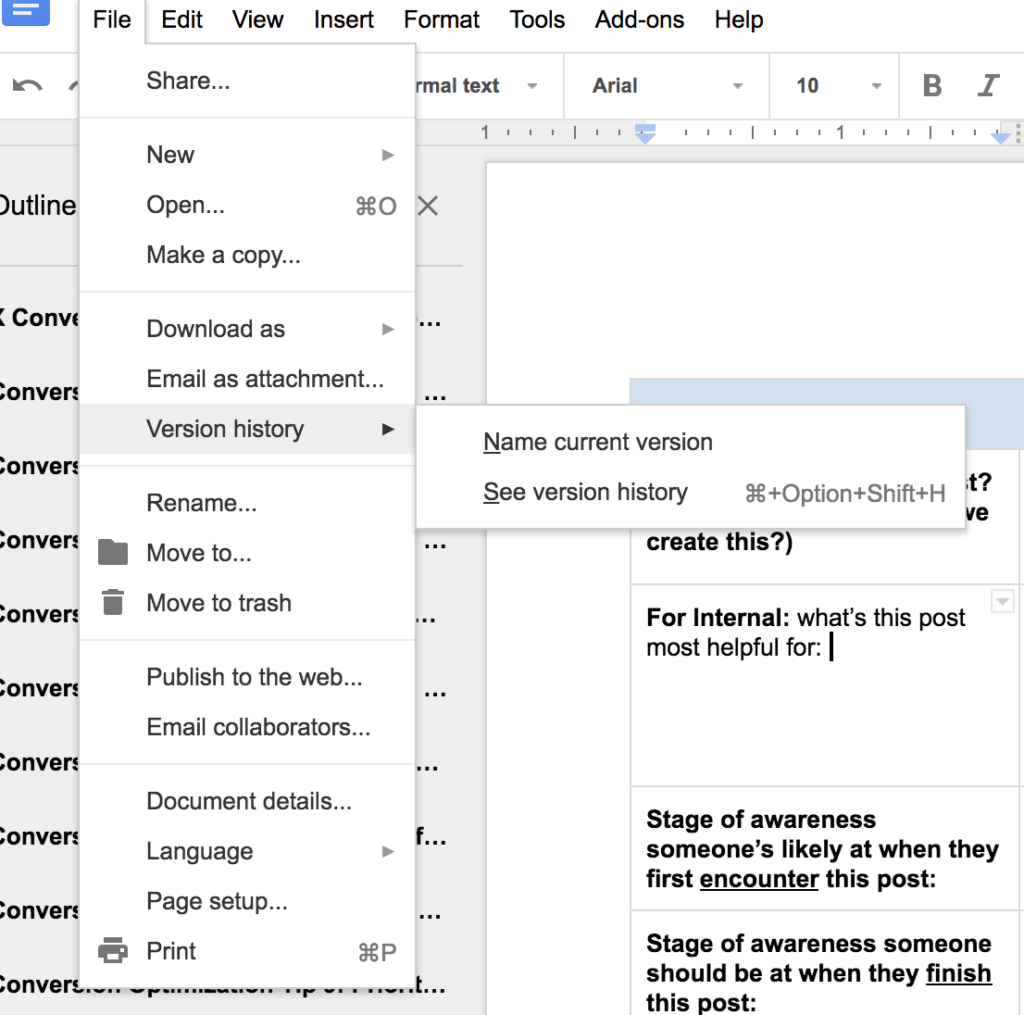Open the Google Docs home screen icon
Screen dimensions: 1024x1015
[27, 14]
